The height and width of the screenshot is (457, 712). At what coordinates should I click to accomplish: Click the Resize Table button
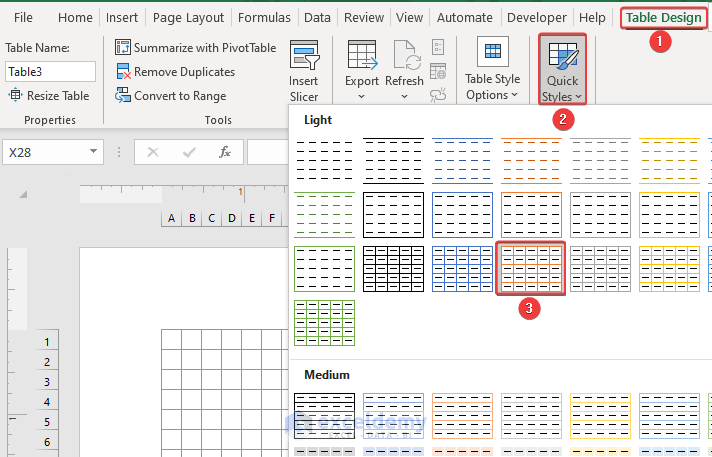(50, 96)
